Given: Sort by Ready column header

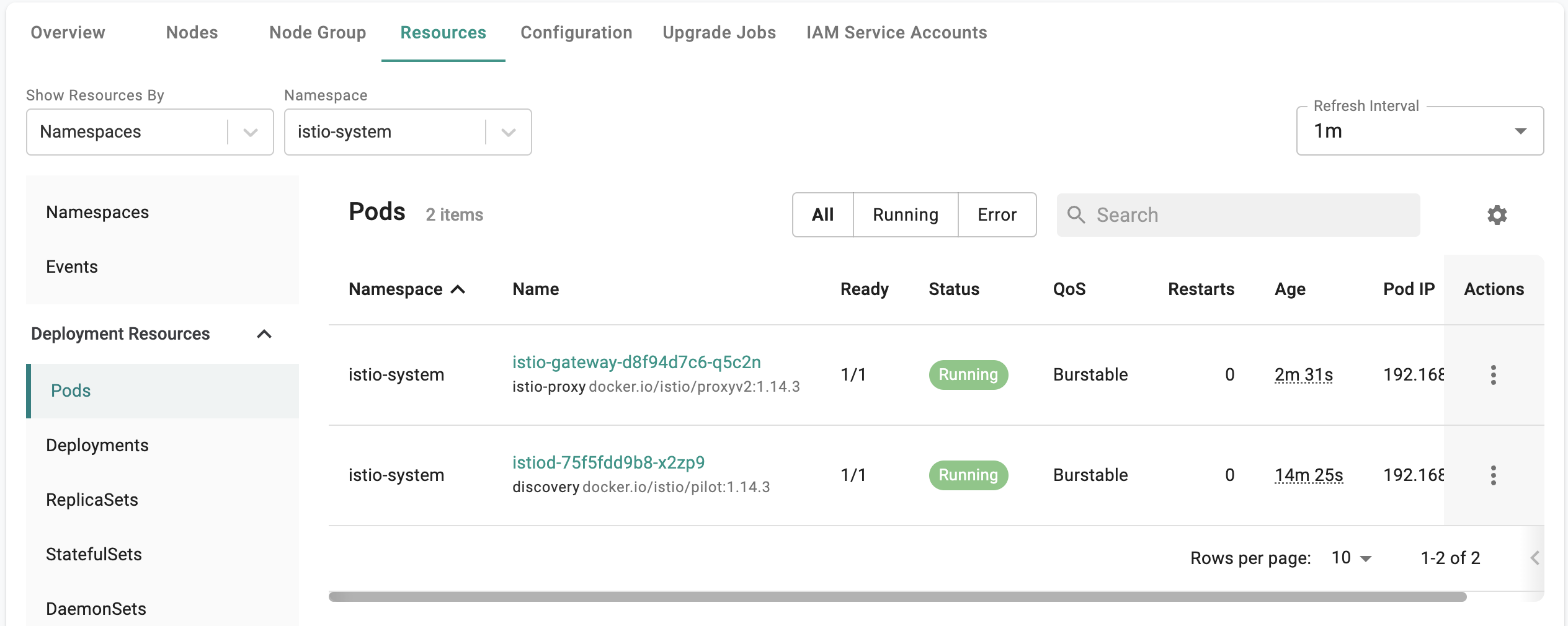Looking at the screenshot, I should point(865,289).
